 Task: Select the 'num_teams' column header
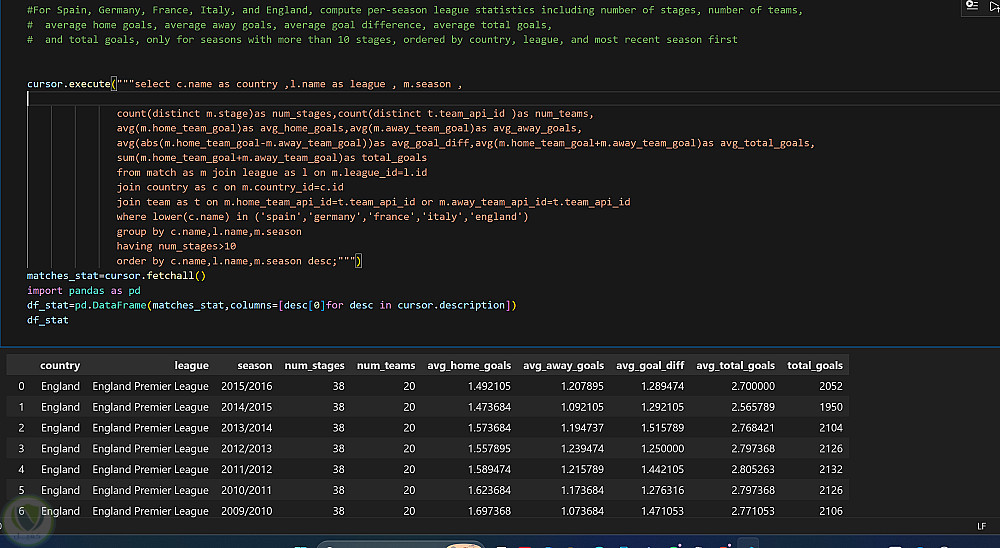point(386,365)
